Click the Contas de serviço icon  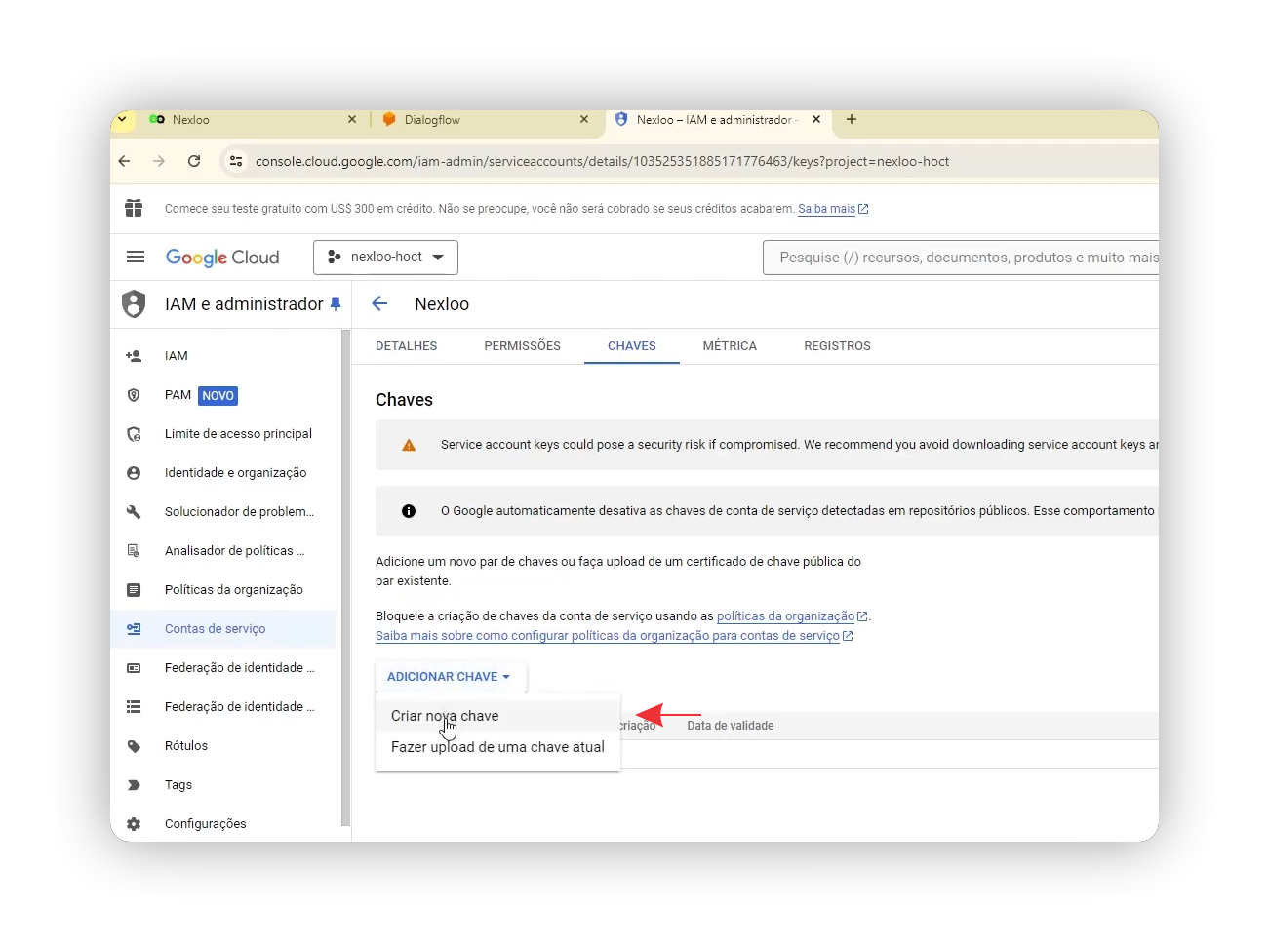(134, 629)
